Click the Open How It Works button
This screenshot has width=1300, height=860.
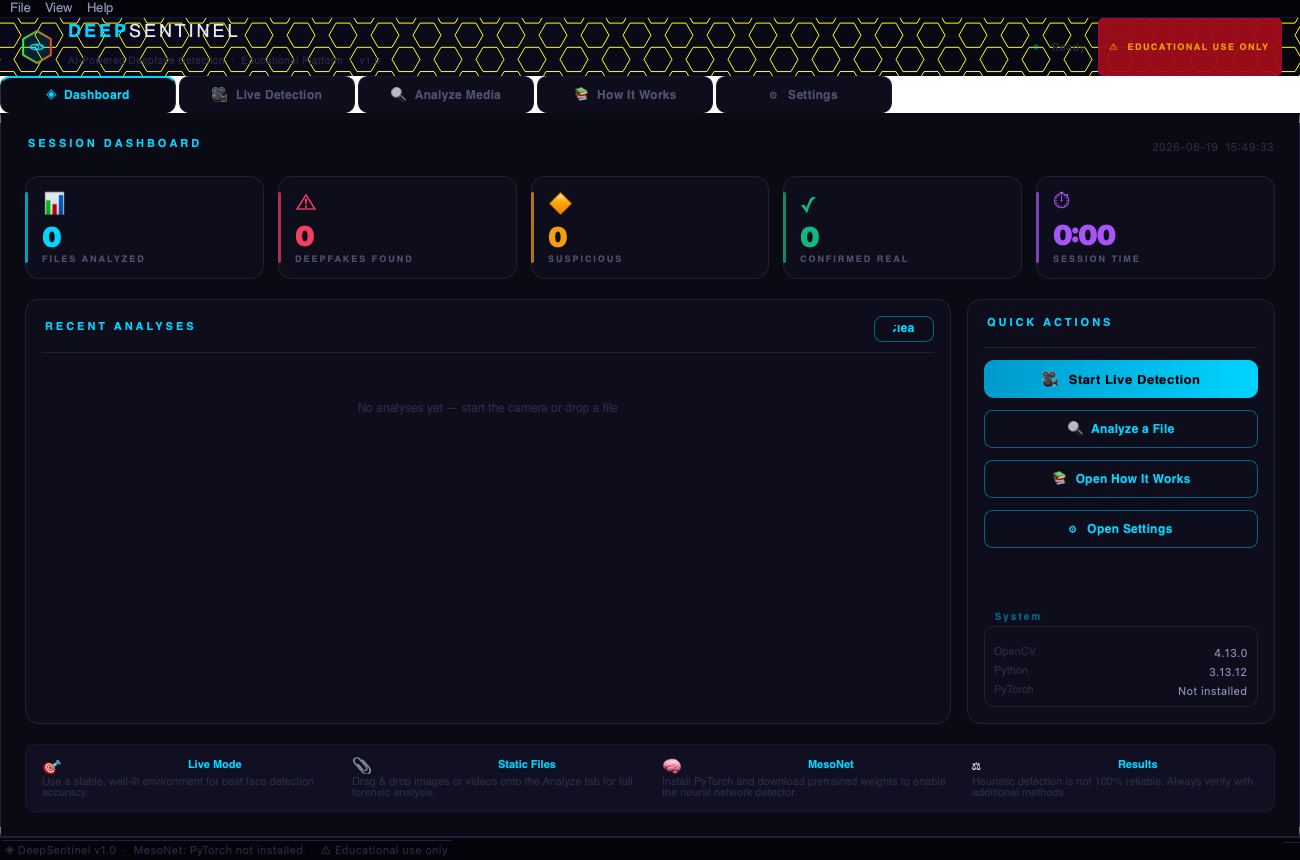(x=1121, y=479)
